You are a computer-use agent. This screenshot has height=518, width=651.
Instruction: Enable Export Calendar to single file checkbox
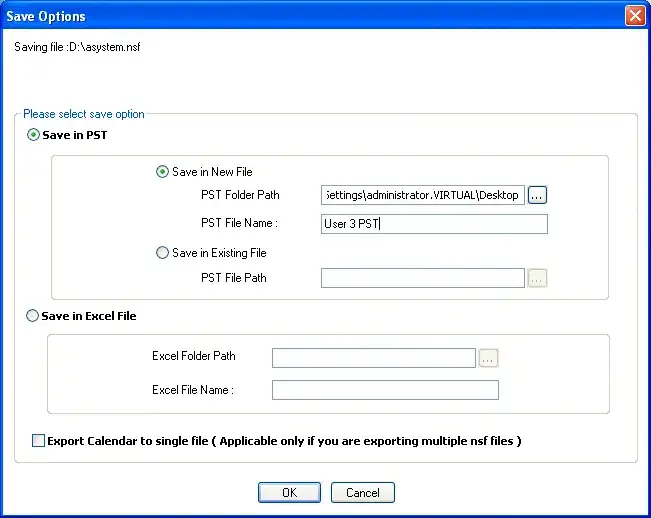point(39,441)
